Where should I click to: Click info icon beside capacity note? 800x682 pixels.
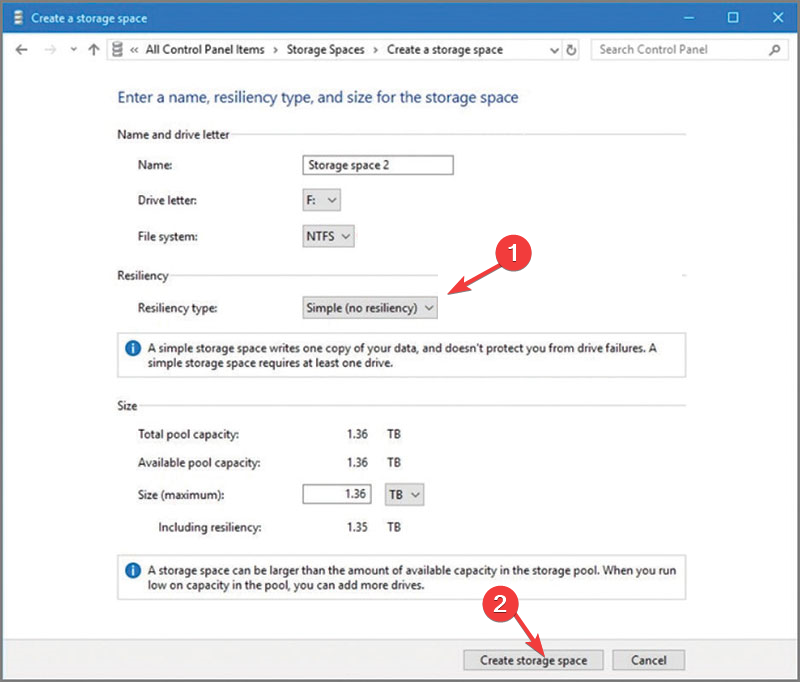tap(133, 570)
